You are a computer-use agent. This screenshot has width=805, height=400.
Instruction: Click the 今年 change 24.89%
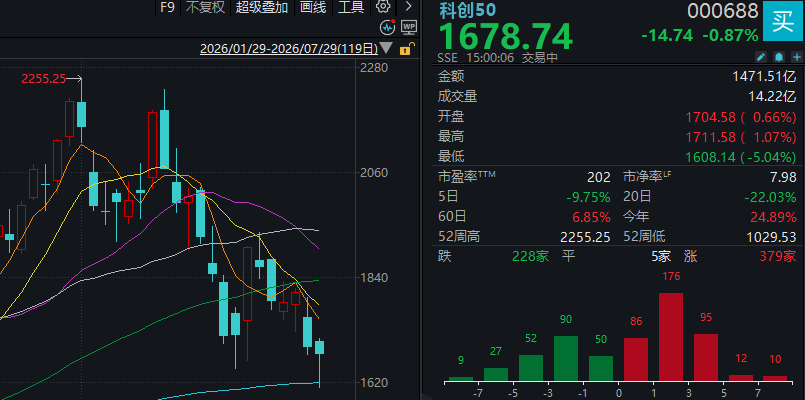point(773,217)
